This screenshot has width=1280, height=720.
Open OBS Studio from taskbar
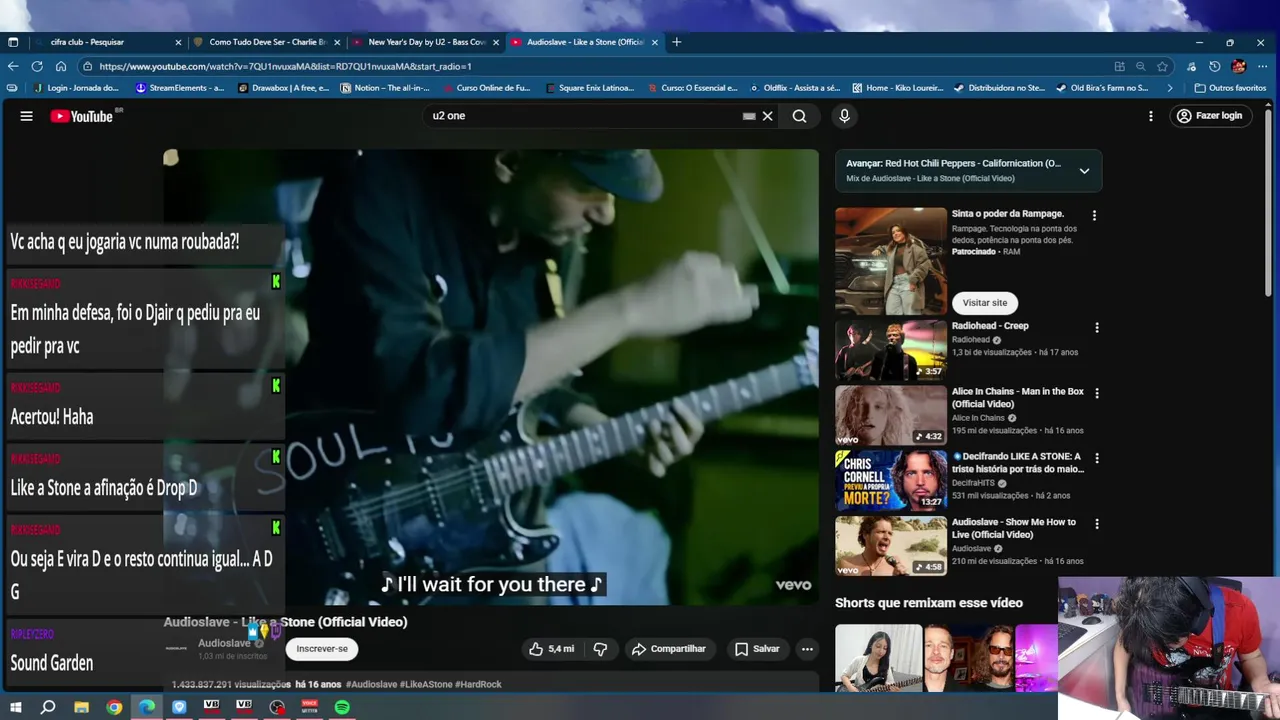tap(277, 707)
